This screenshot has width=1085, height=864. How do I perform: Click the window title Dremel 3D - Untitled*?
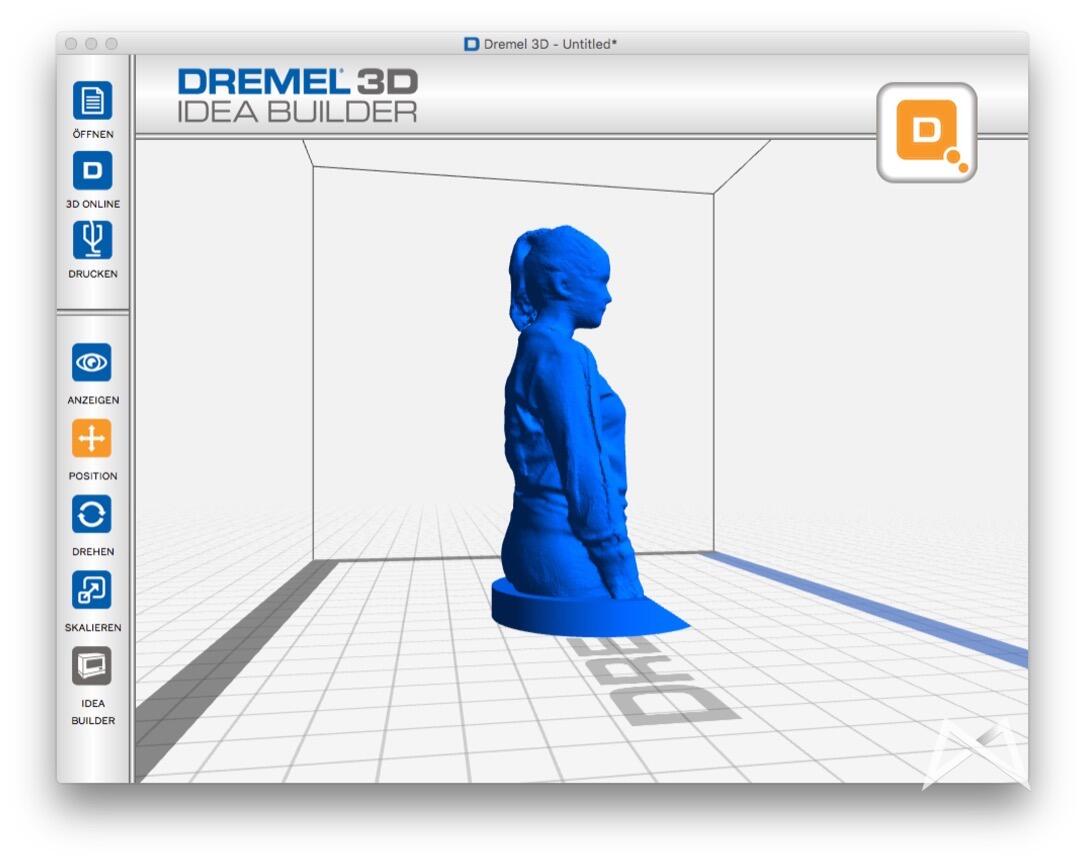coord(550,44)
